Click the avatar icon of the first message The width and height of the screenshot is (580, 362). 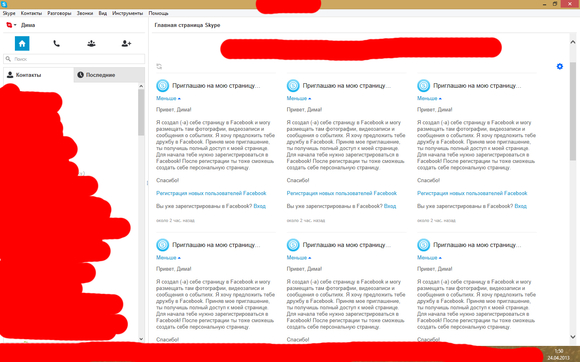(162, 86)
